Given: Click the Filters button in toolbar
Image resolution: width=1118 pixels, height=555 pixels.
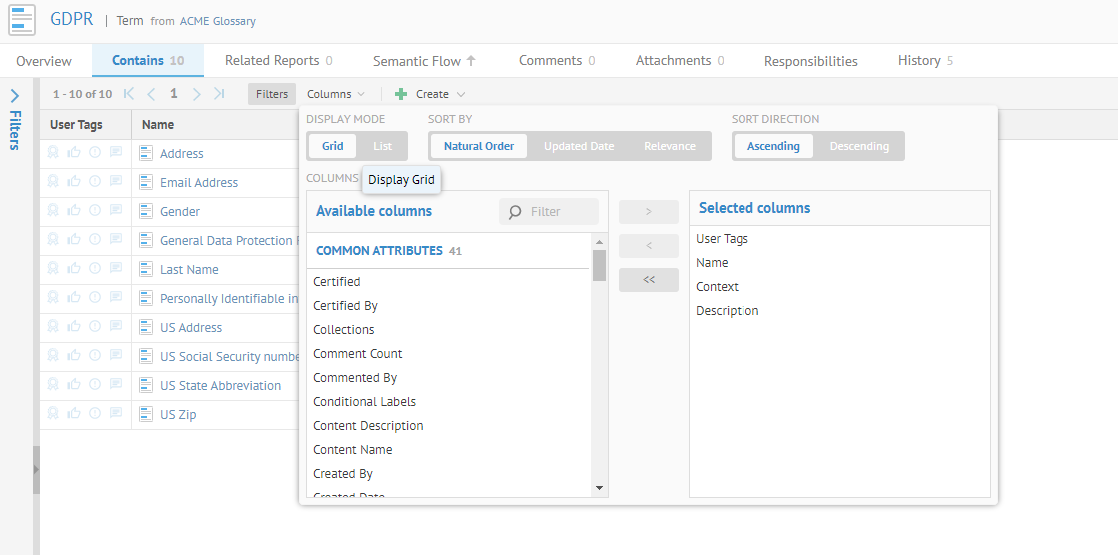Looking at the screenshot, I should pyautogui.click(x=272, y=94).
